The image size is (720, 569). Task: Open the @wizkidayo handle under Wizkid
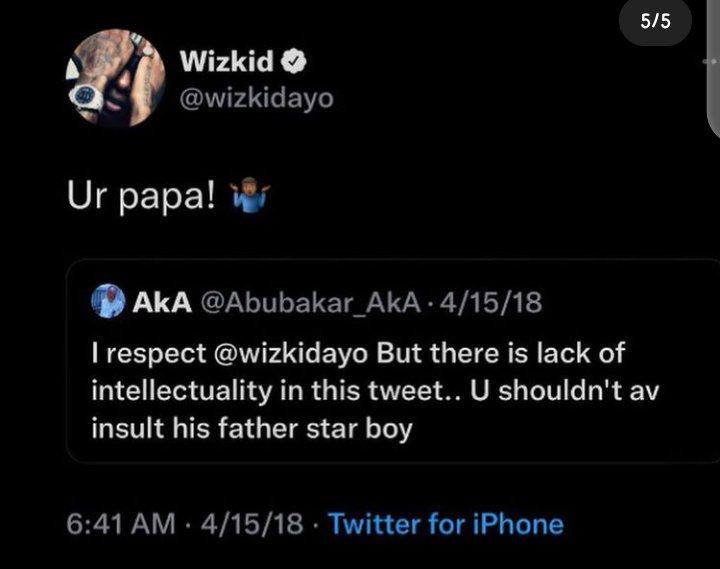coord(256,100)
